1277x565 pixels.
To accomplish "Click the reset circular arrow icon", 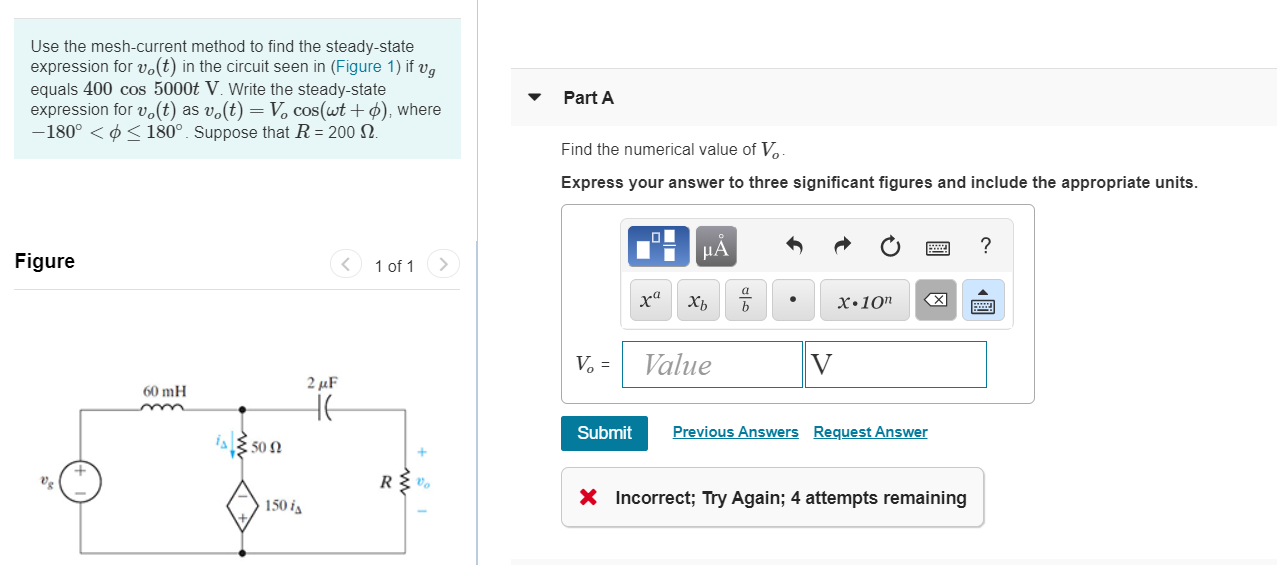I will [x=889, y=246].
